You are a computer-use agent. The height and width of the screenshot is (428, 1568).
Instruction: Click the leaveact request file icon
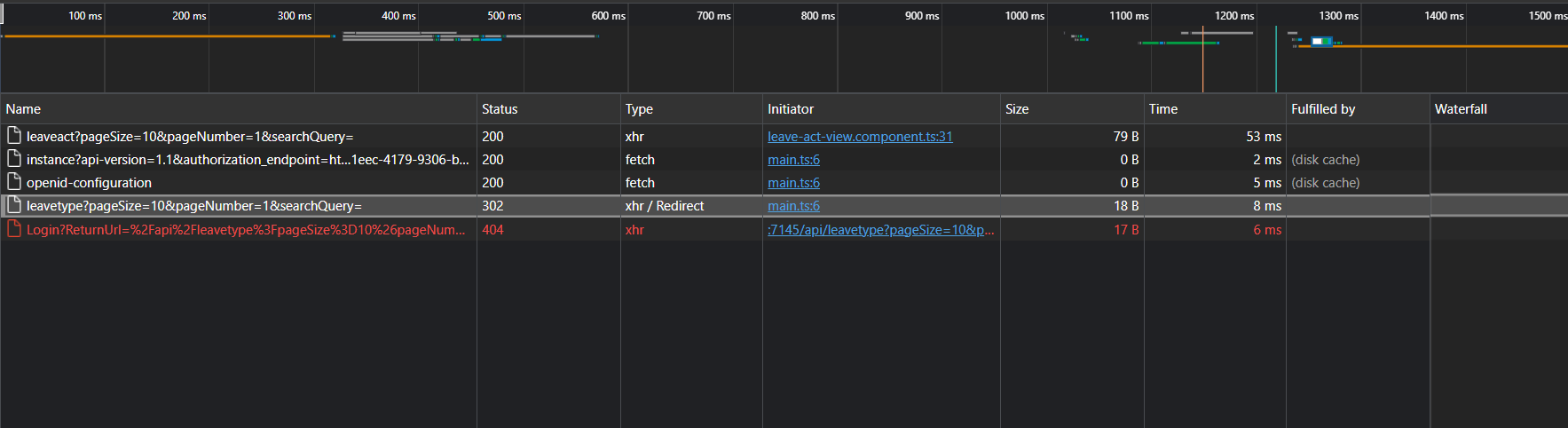click(x=13, y=136)
